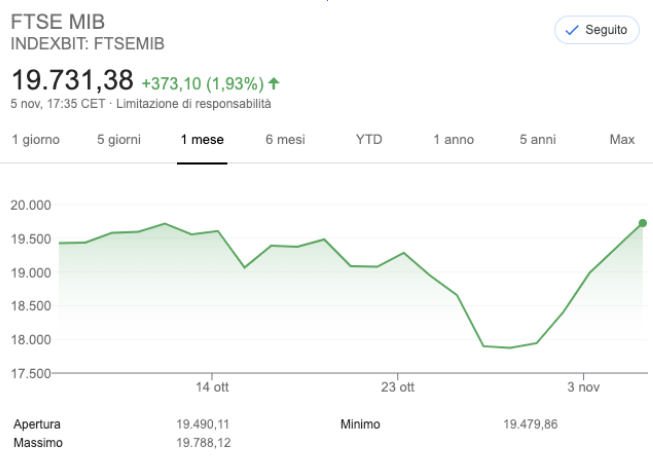Switch to the 1 anno view
Image resolution: width=653 pixels, height=459 pixels.
453,140
